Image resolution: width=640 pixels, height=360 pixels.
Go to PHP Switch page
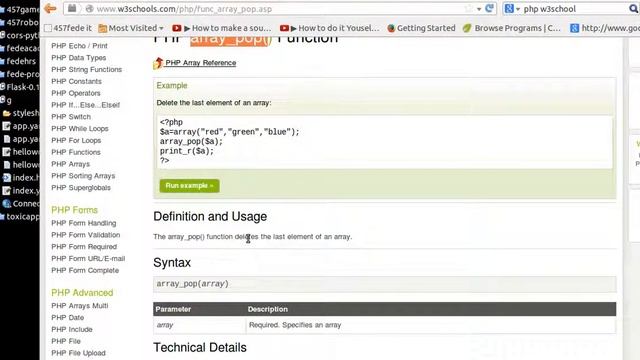(71, 117)
